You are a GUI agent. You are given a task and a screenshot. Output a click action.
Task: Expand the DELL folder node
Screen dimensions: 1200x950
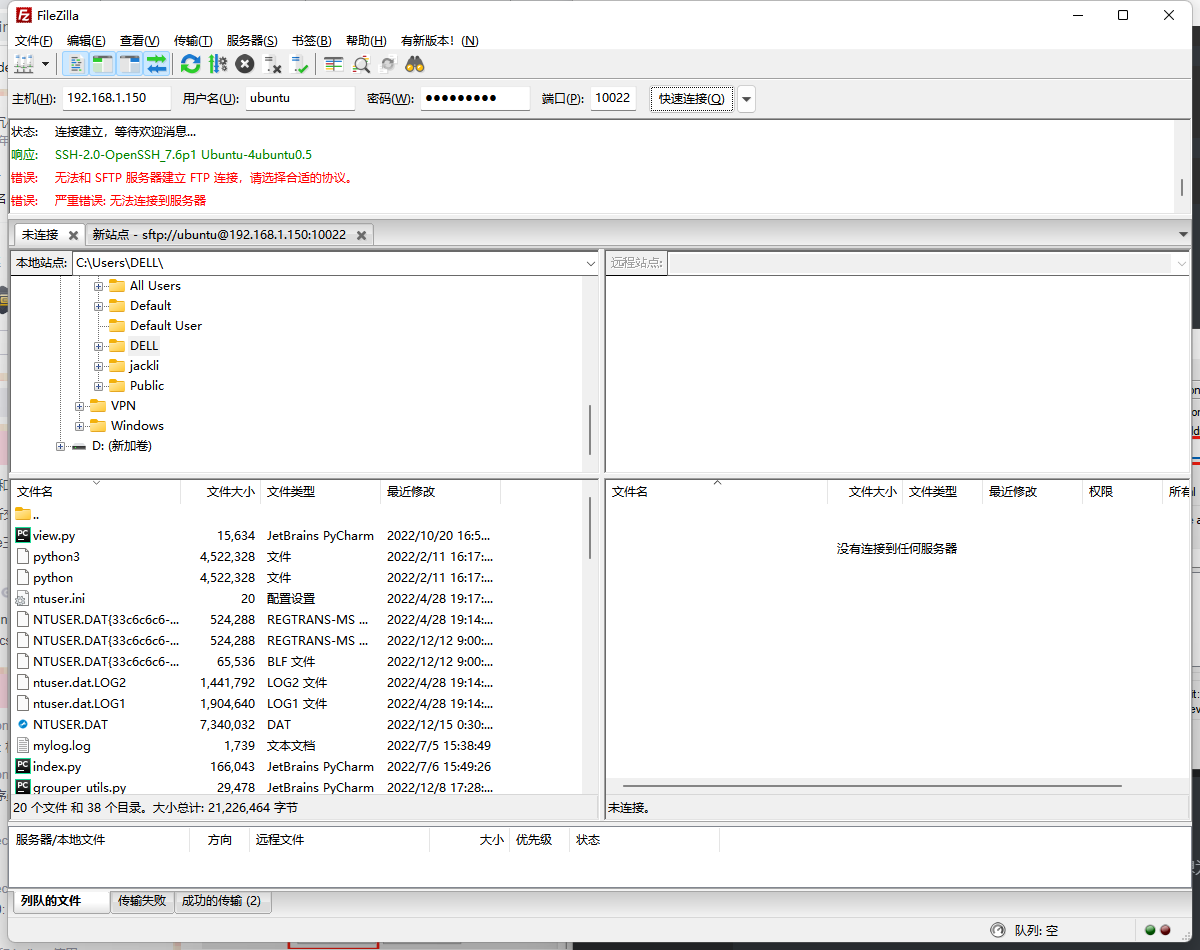[99, 346]
